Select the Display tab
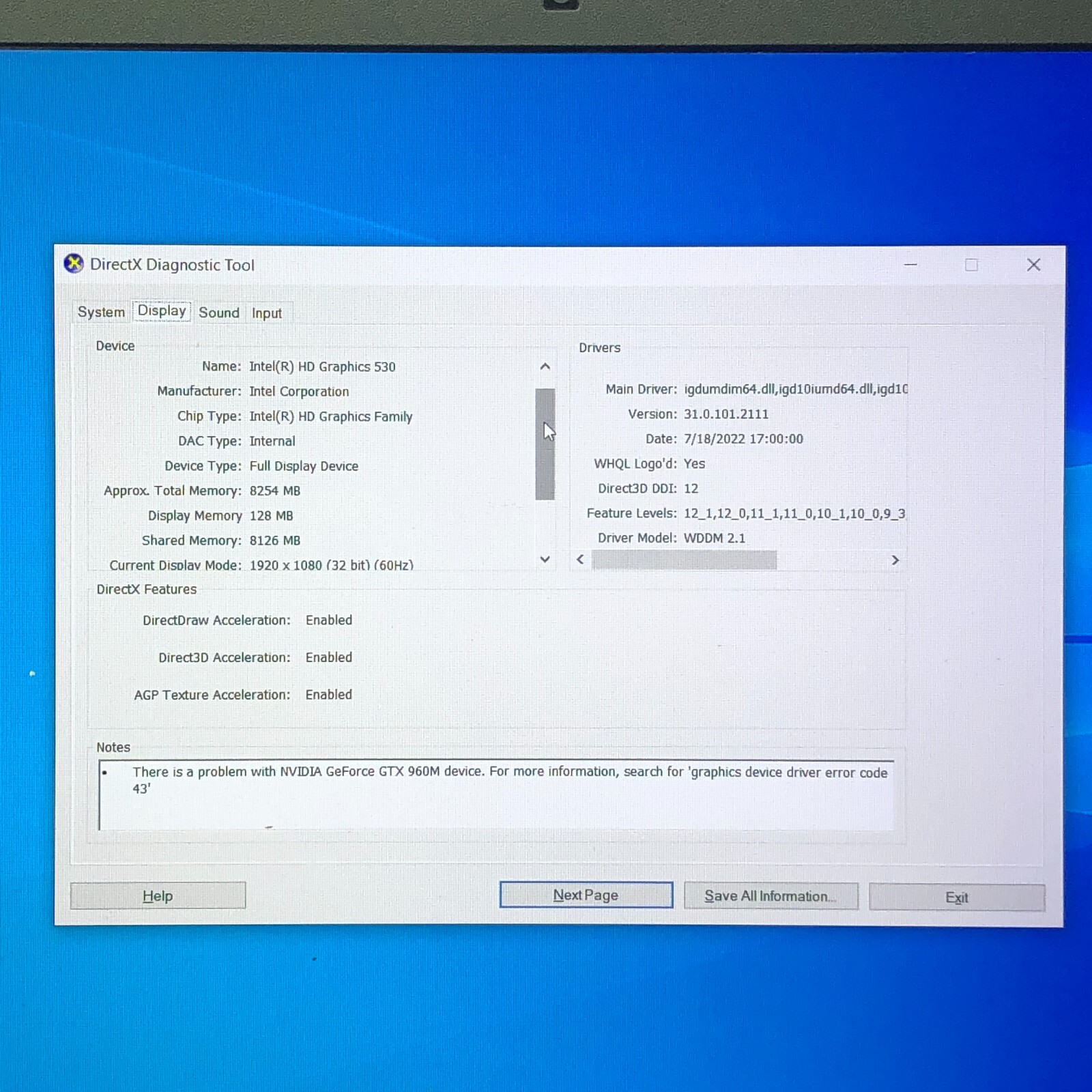Viewport: 1092px width, 1092px height. click(162, 311)
